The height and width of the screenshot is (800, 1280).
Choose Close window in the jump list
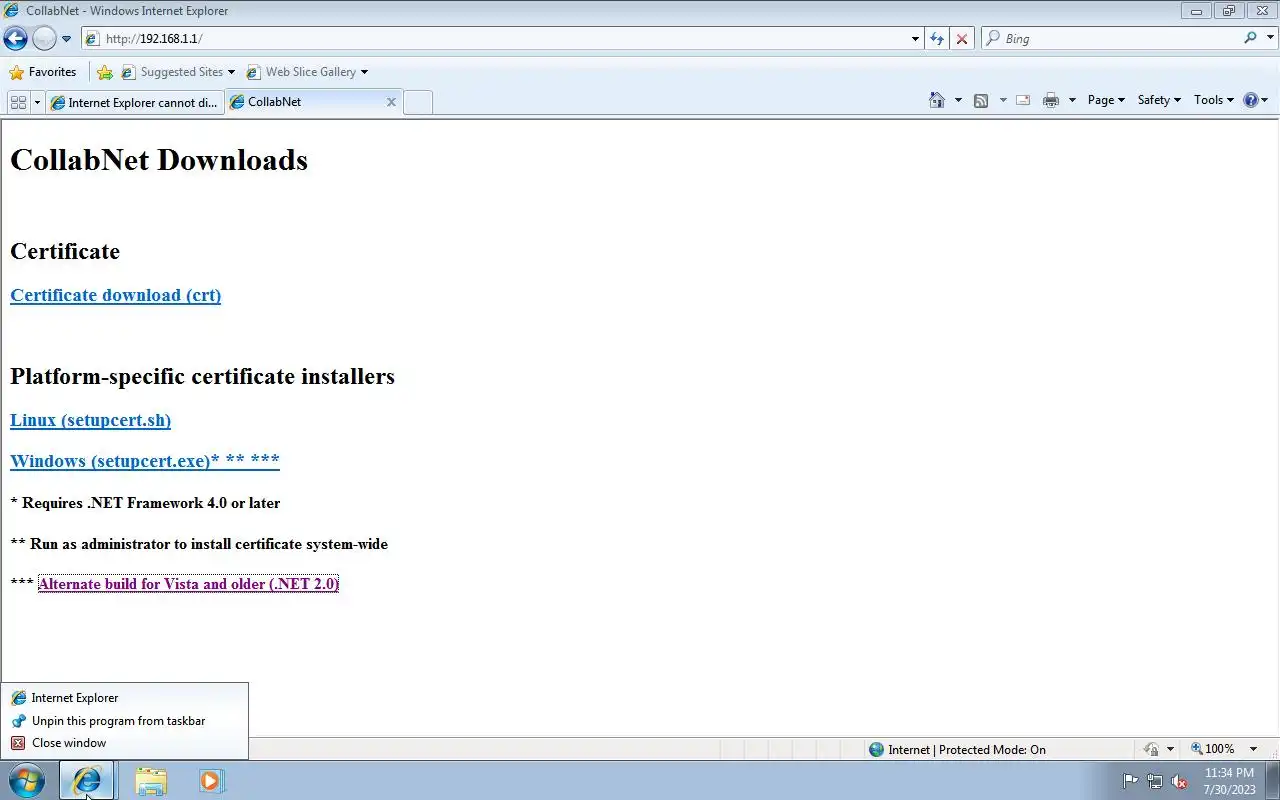(124, 743)
